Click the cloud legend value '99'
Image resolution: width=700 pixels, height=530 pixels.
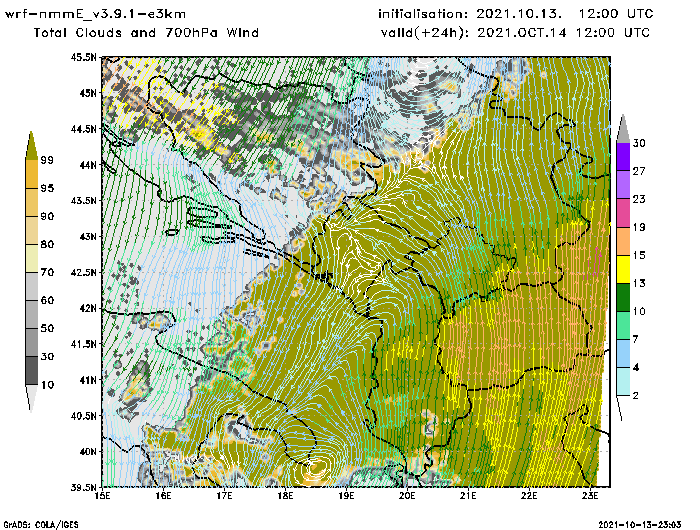[x=47, y=160]
